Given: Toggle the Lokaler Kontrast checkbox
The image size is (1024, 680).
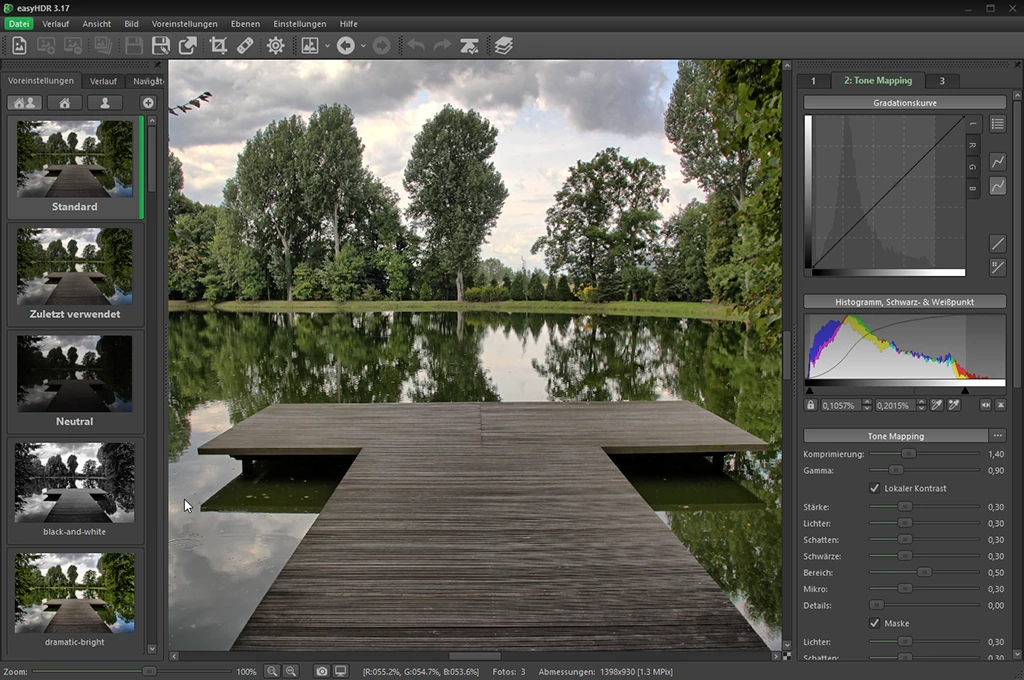Looking at the screenshot, I should coord(875,488).
